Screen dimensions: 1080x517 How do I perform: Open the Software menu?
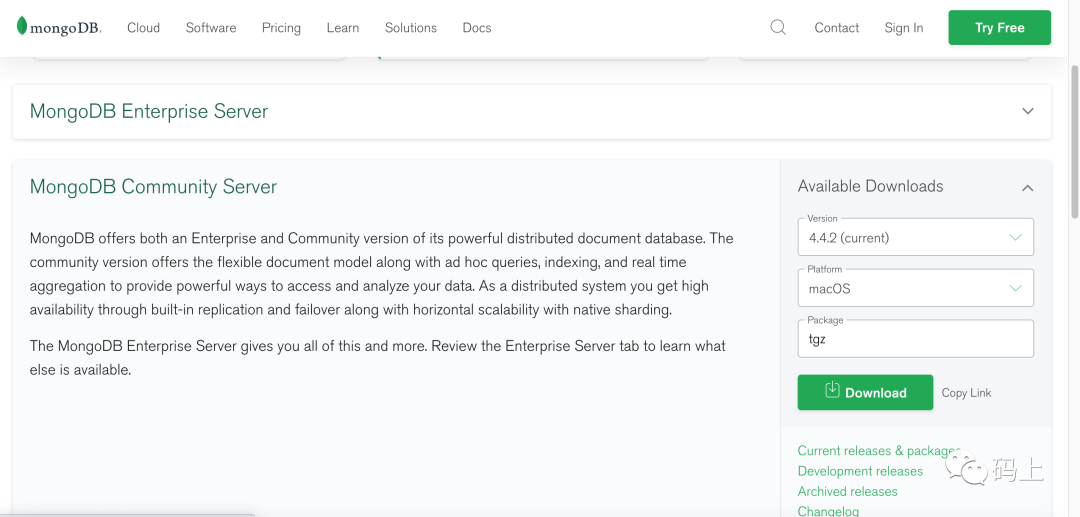[x=211, y=28]
